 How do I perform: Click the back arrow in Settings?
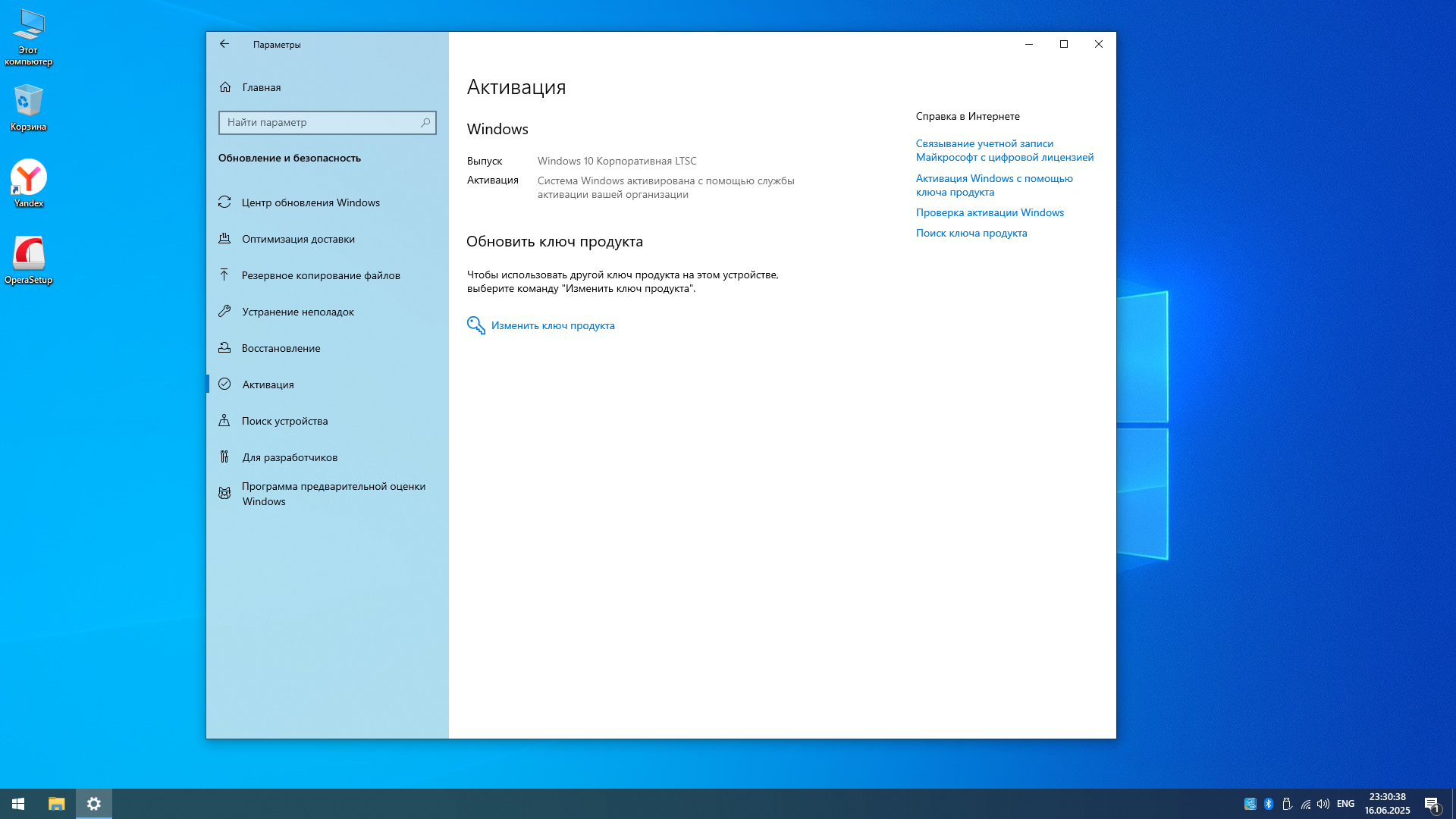224,44
